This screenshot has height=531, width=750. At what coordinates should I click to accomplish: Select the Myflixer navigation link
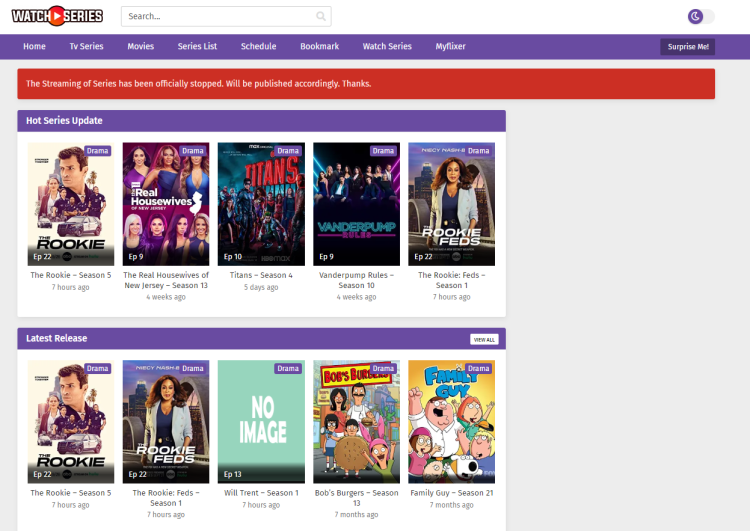click(450, 47)
